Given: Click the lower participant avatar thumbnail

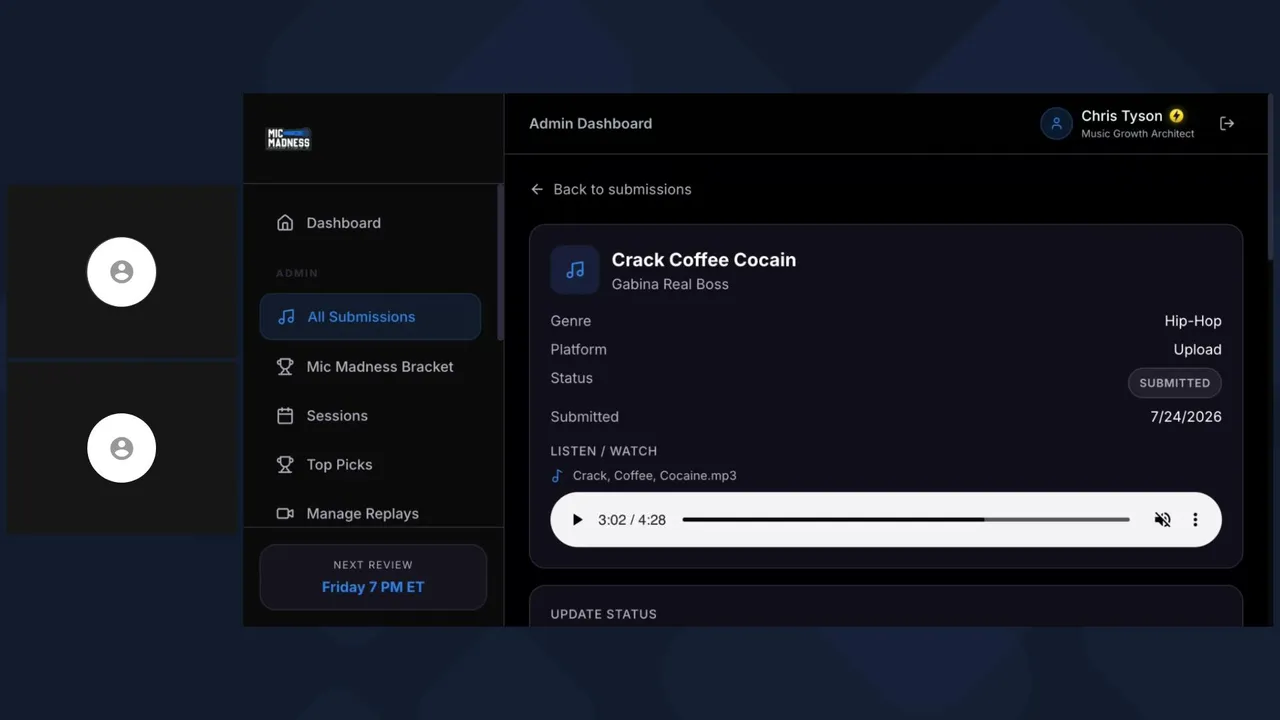Looking at the screenshot, I should (x=122, y=448).
